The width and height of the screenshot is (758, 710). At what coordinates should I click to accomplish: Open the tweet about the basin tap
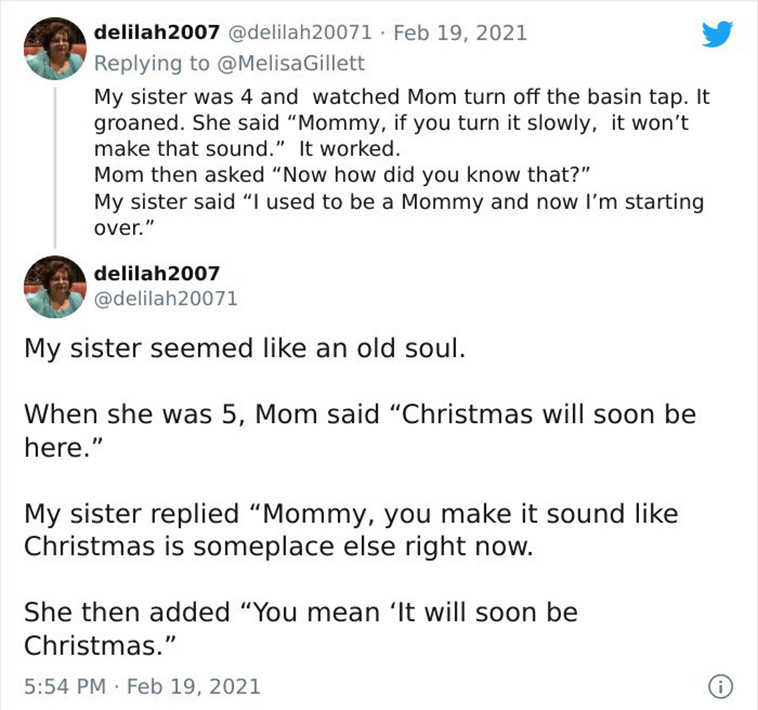pyautogui.click(x=401, y=162)
